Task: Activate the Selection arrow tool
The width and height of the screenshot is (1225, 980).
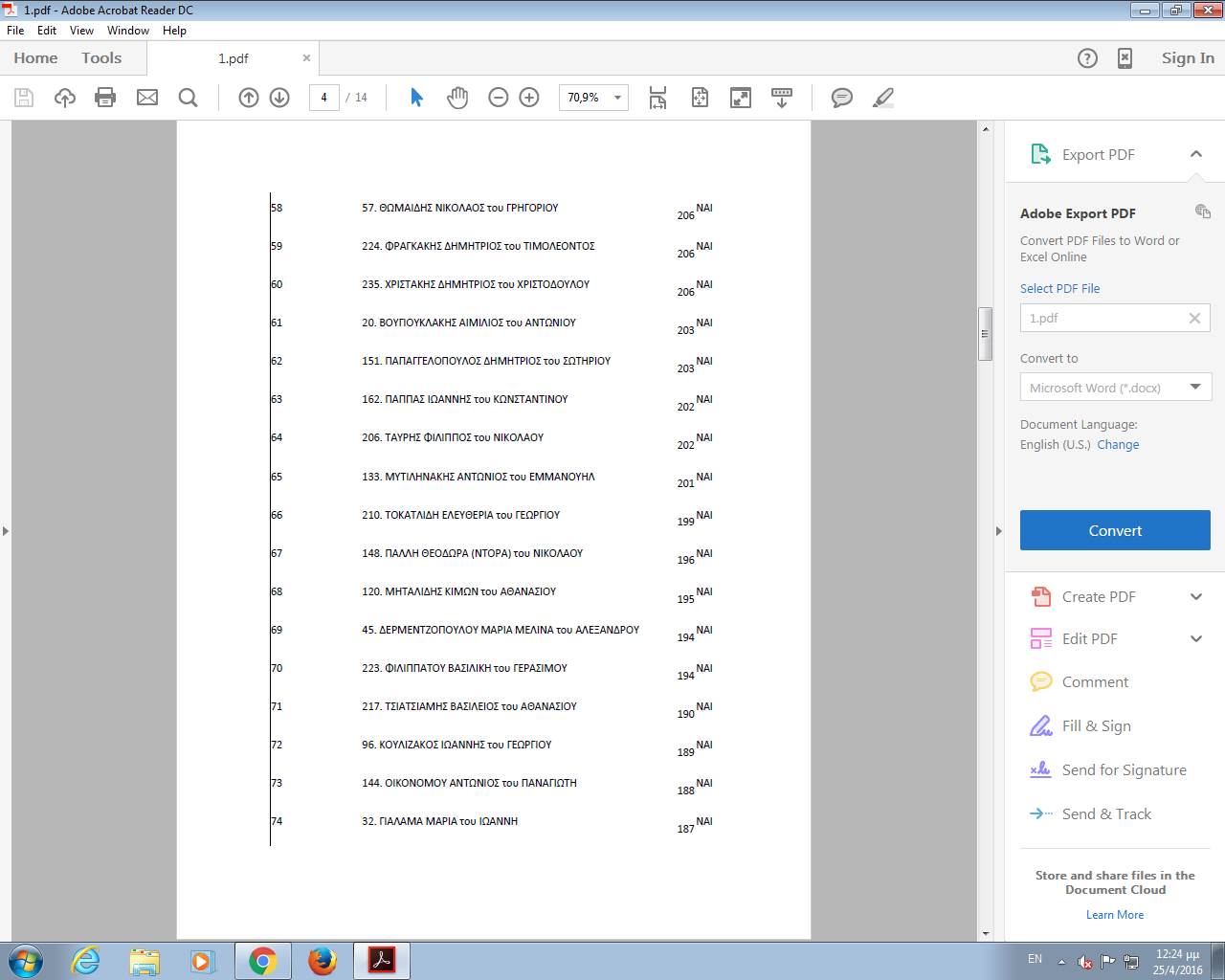Action: tap(416, 98)
